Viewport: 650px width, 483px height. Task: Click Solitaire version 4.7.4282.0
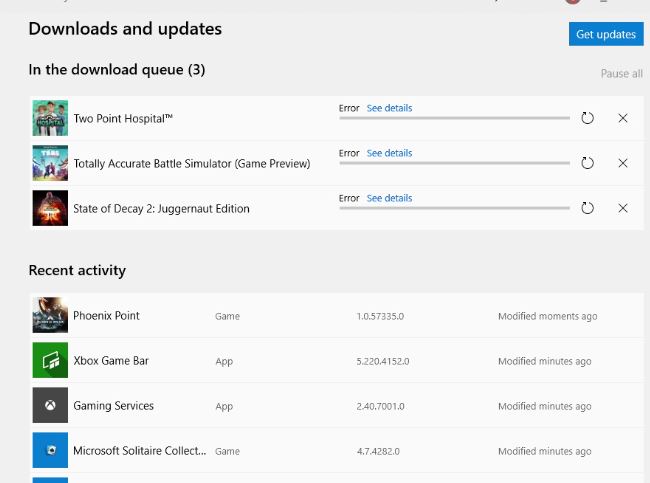click(x=378, y=451)
